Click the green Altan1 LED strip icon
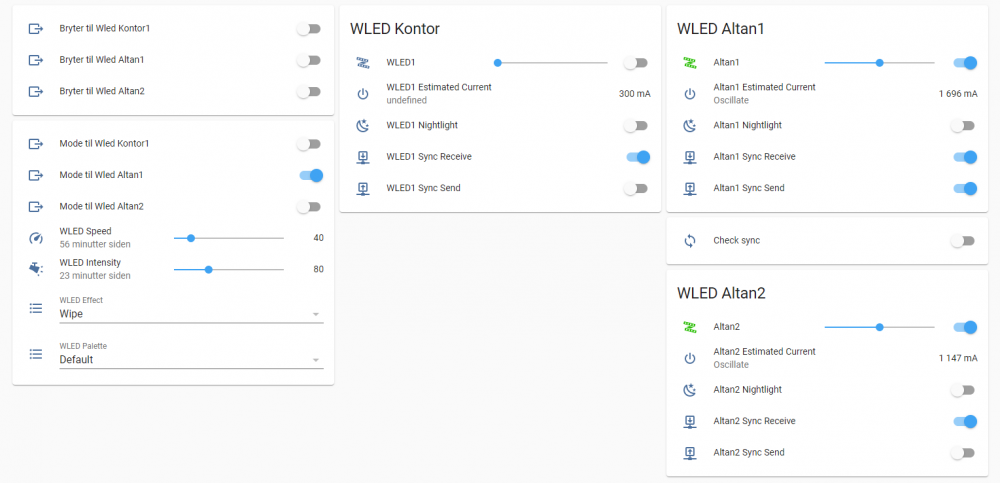The width and height of the screenshot is (1000, 483). [689, 63]
